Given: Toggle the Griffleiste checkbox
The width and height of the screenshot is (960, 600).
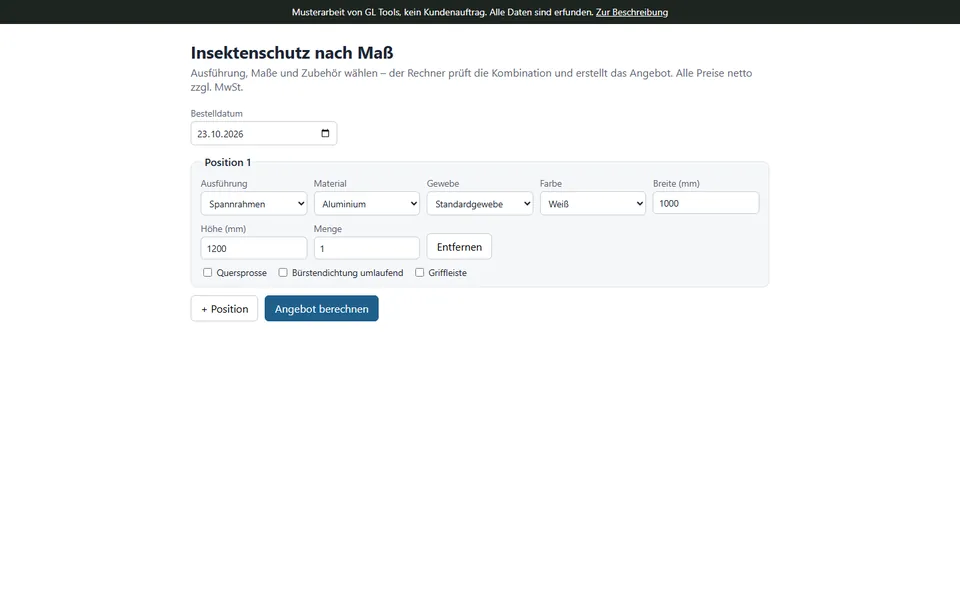Looking at the screenshot, I should click(419, 272).
